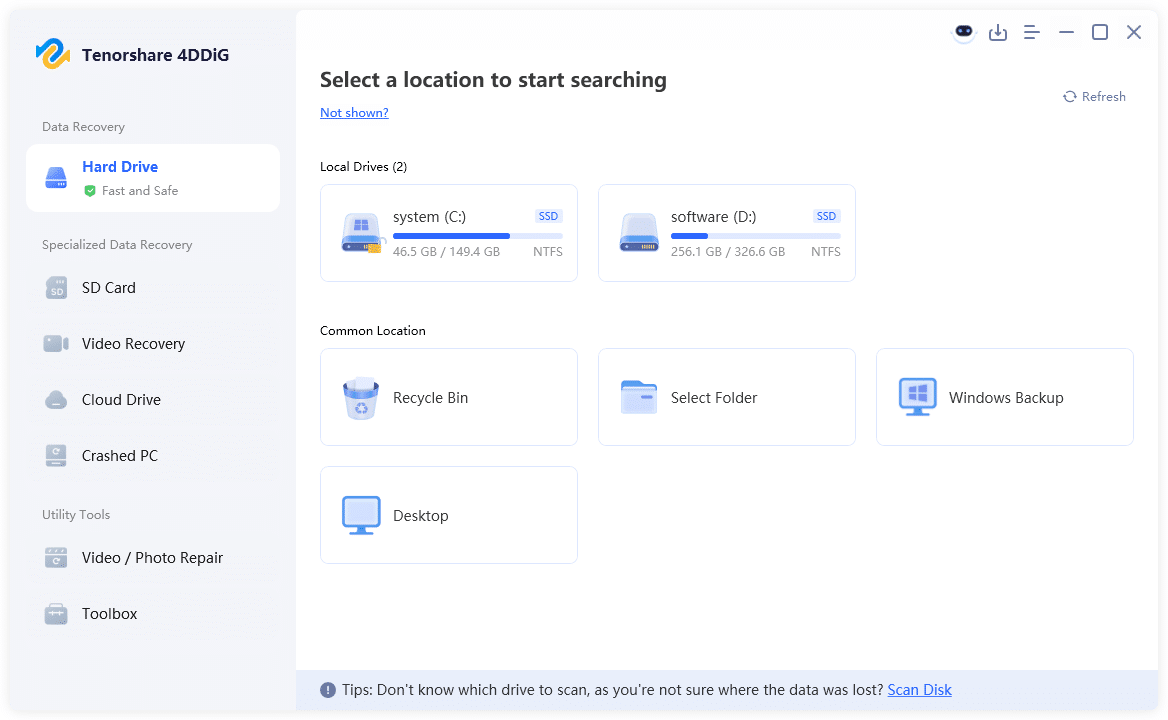Open the robot assistant icon in title bar
The height and width of the screenshot is (720, 1168).
pyautogui.click(x=963, y=33)
